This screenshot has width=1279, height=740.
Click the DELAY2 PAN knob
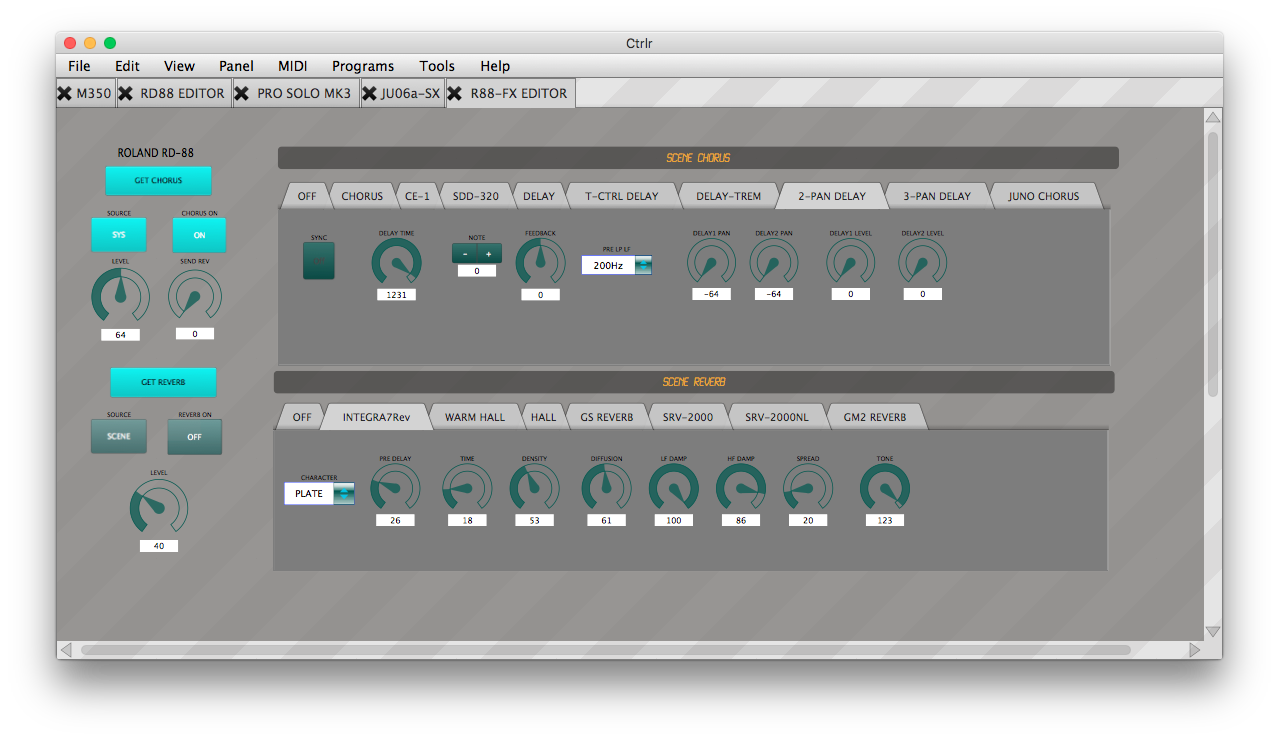[773, 264]
